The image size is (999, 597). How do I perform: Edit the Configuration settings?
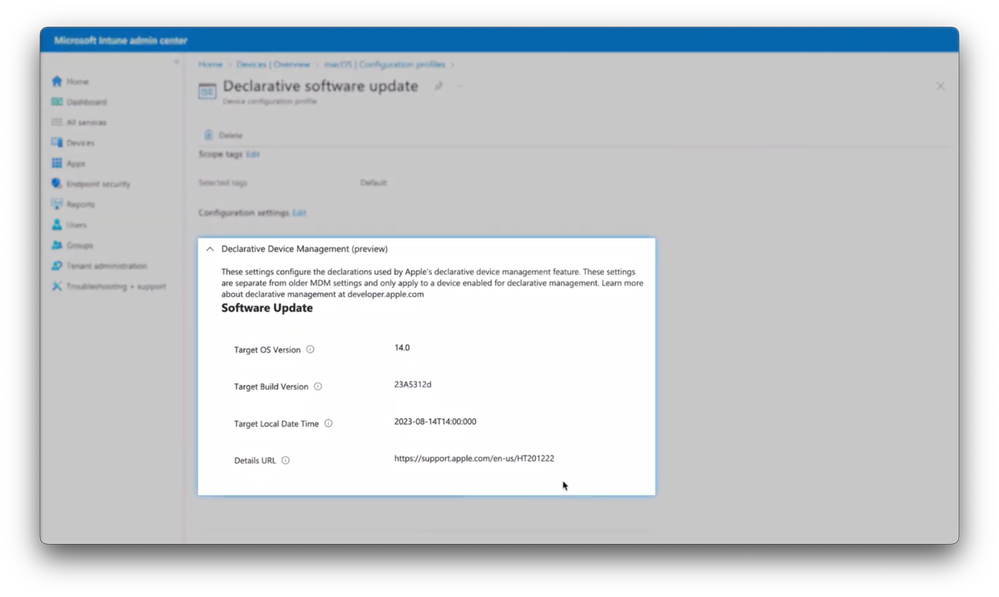click(299, 213)
